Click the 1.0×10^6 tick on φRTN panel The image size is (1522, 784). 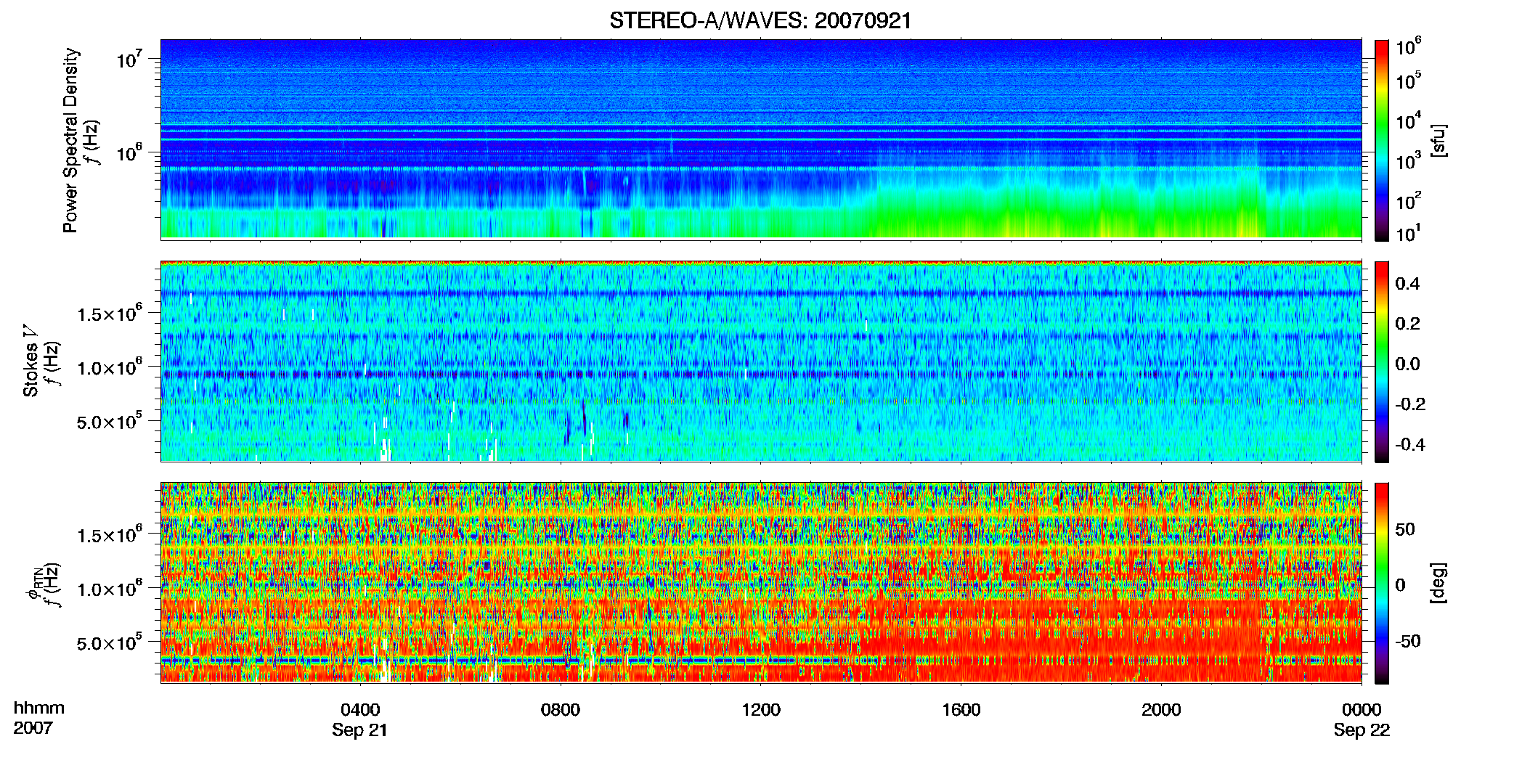[x=109, y=588]
